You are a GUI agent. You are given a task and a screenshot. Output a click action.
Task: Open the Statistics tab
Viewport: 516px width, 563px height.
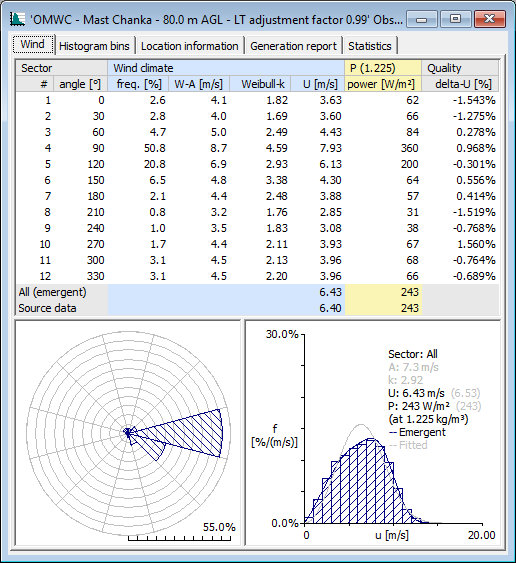(370, 46)
